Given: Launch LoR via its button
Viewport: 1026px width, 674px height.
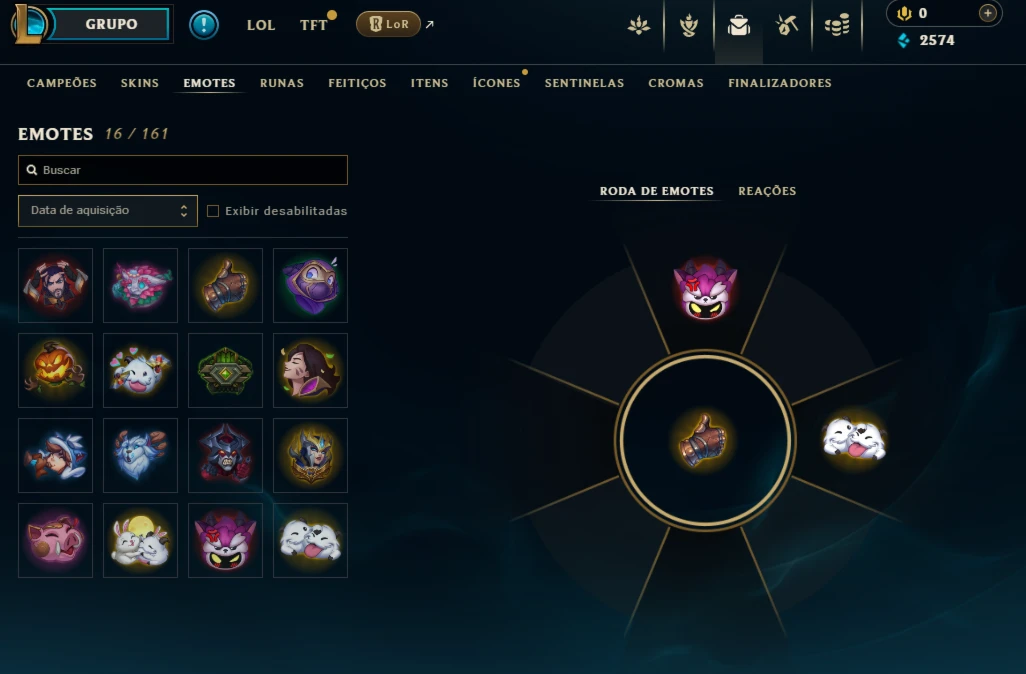Looking at the screenshot, I should (388, 24).
